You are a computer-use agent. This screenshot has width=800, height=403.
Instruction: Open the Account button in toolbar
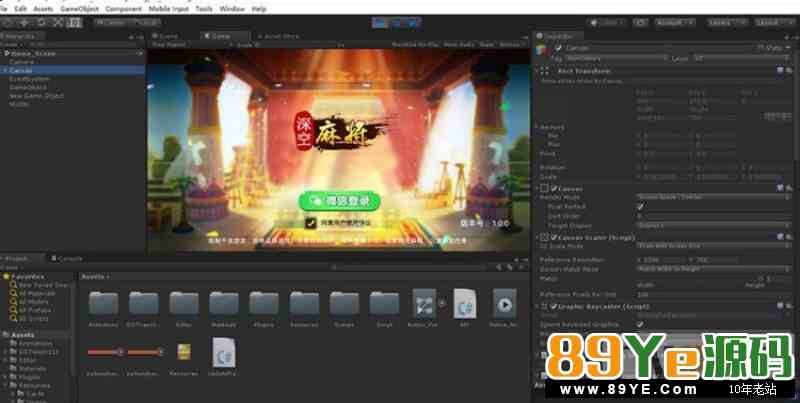click(675, 22)
